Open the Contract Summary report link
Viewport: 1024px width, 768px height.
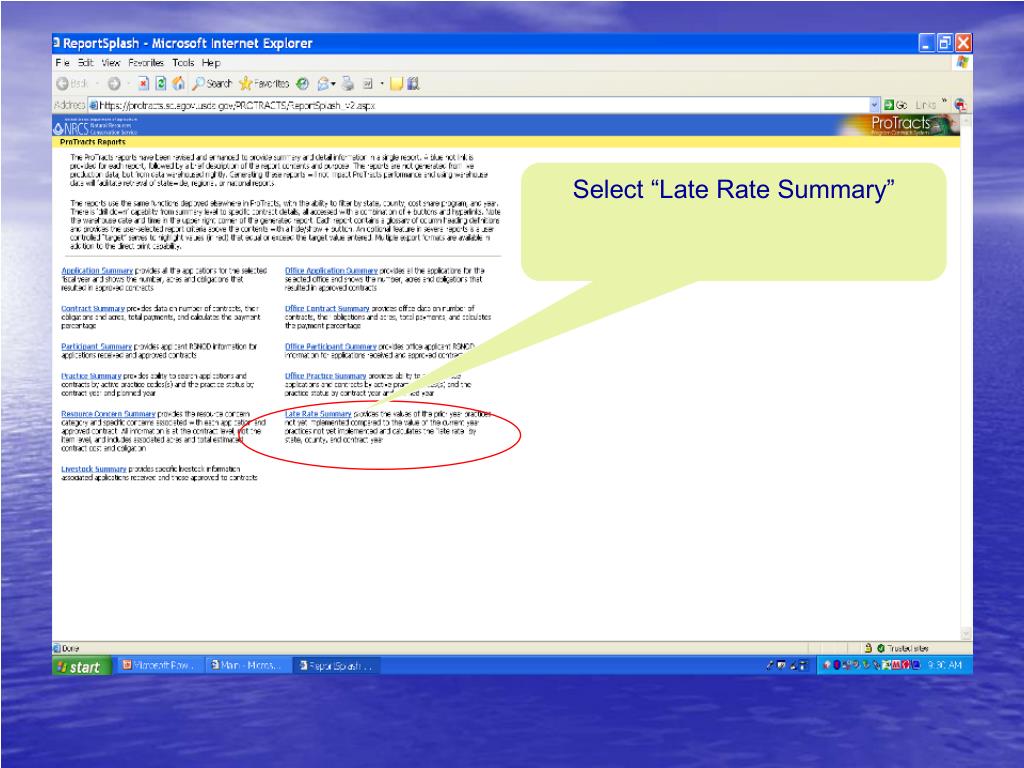coord(93,308)
